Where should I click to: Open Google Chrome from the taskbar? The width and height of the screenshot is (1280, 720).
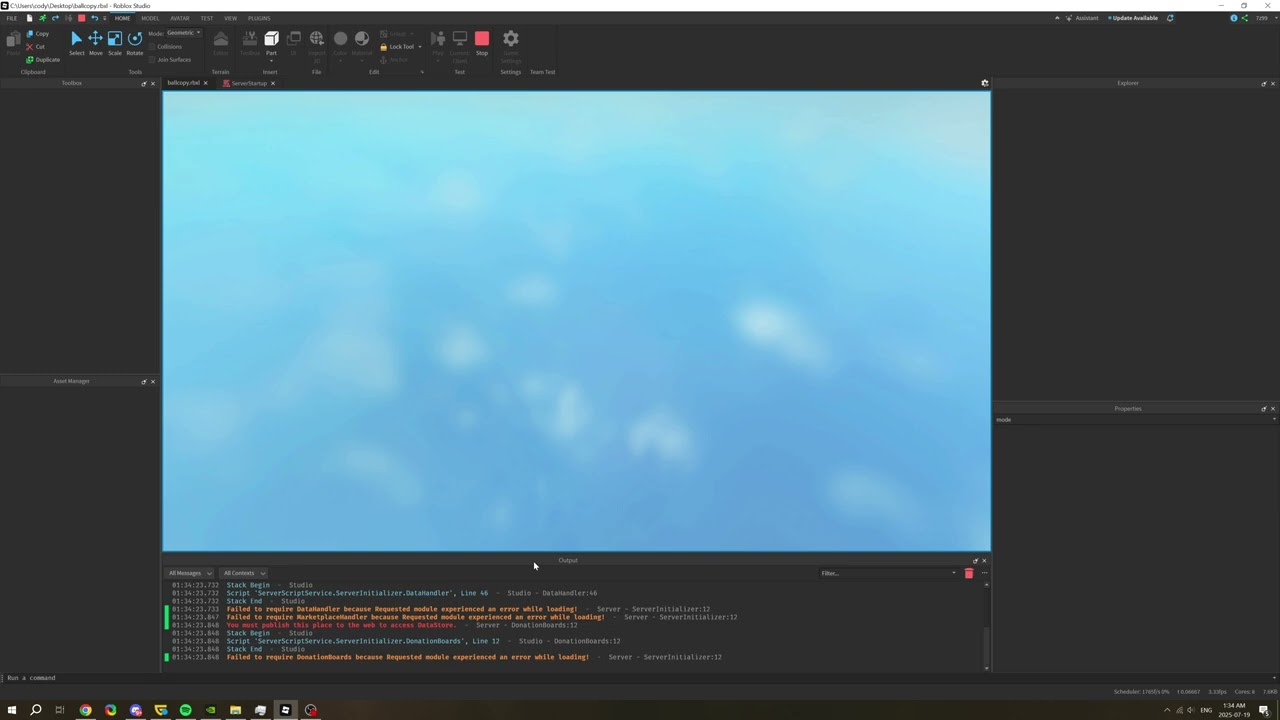tap(85, 710)
